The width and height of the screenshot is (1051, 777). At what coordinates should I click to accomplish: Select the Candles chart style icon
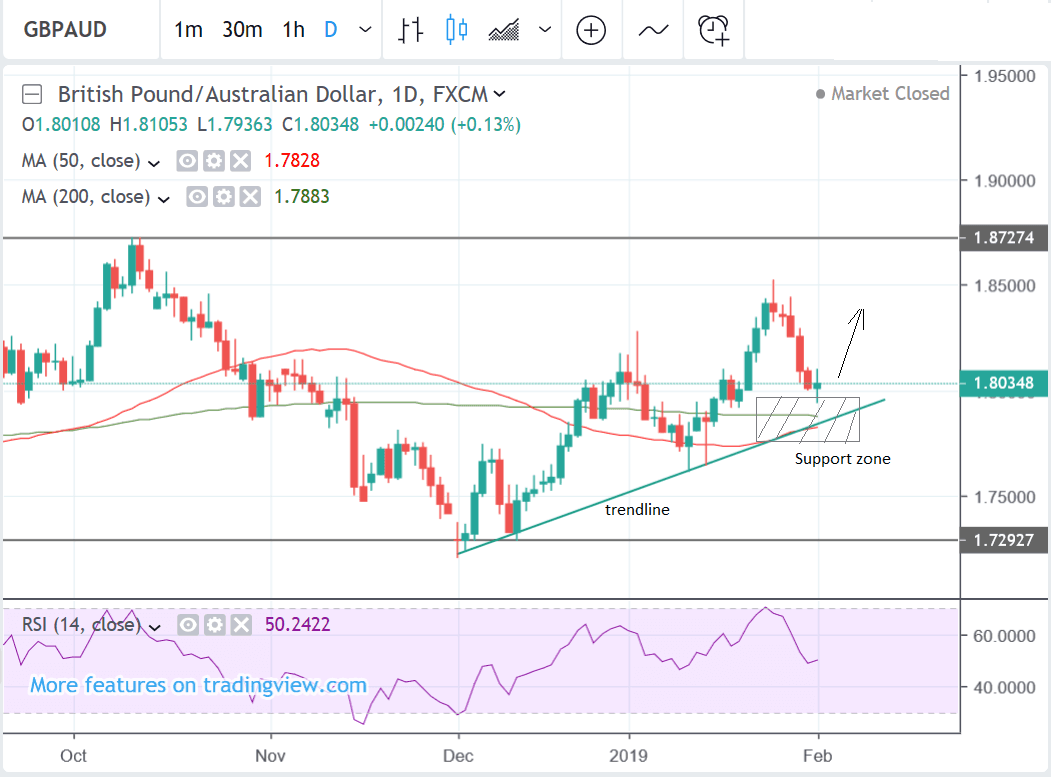[x=457, y=30]
